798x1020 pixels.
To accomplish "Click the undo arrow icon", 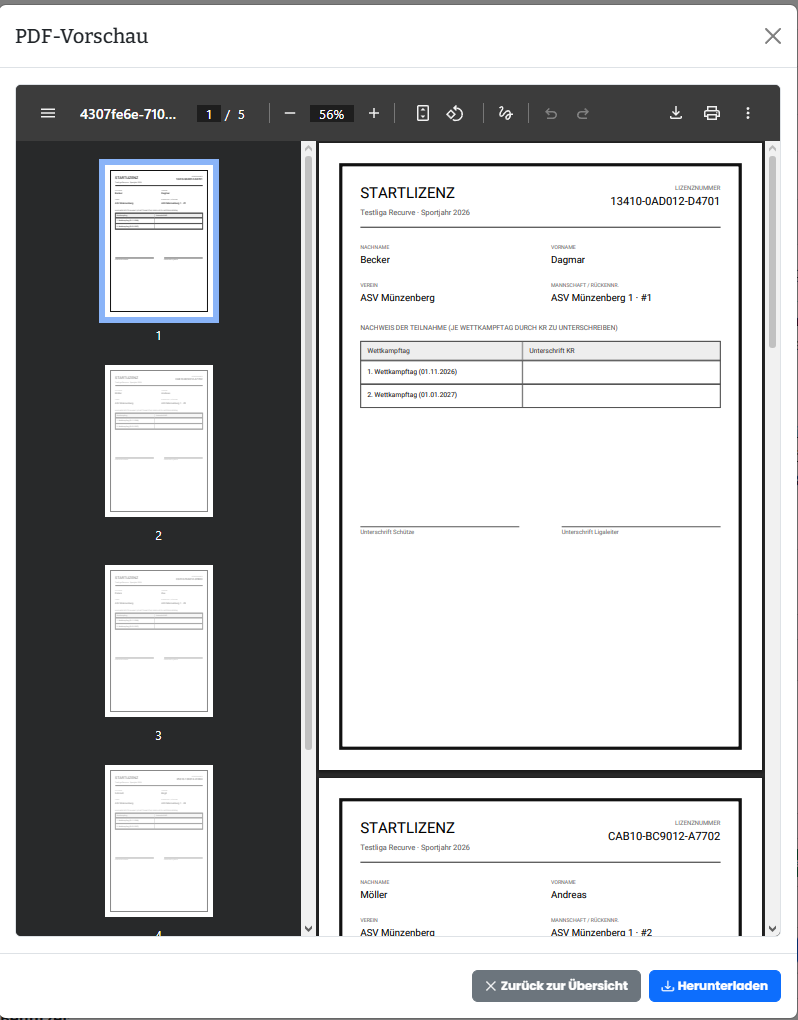I will tap(551, 114).
